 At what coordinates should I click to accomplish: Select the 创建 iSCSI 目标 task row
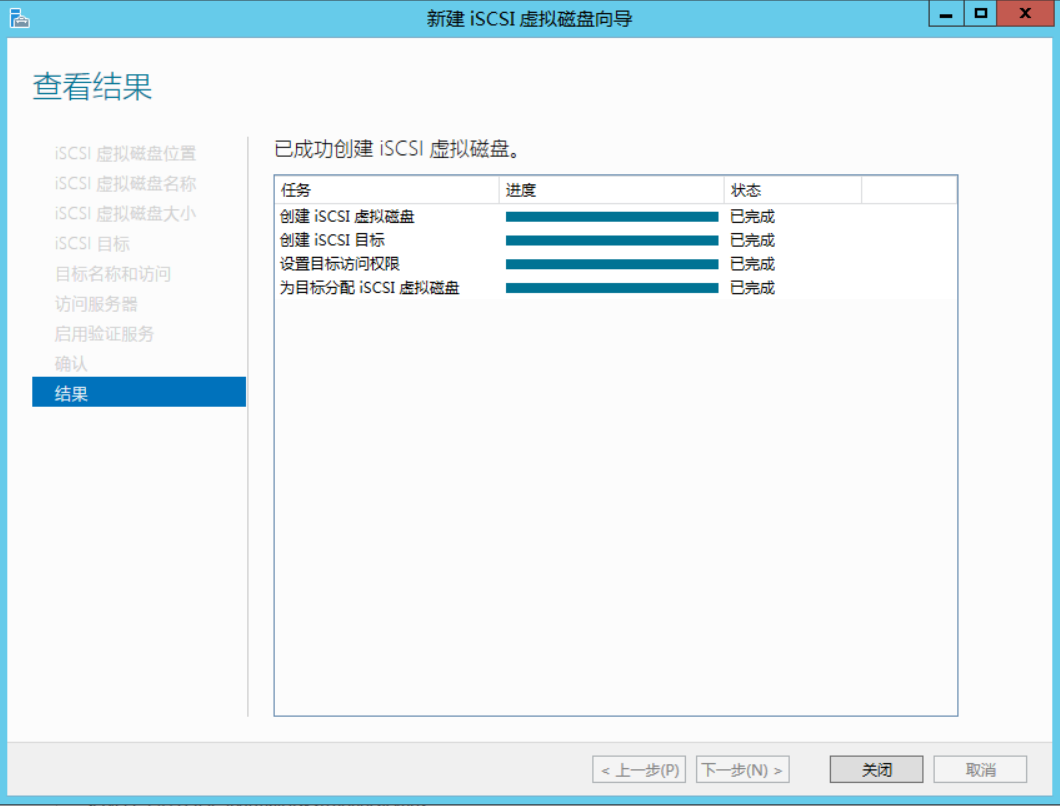point(616,240)
